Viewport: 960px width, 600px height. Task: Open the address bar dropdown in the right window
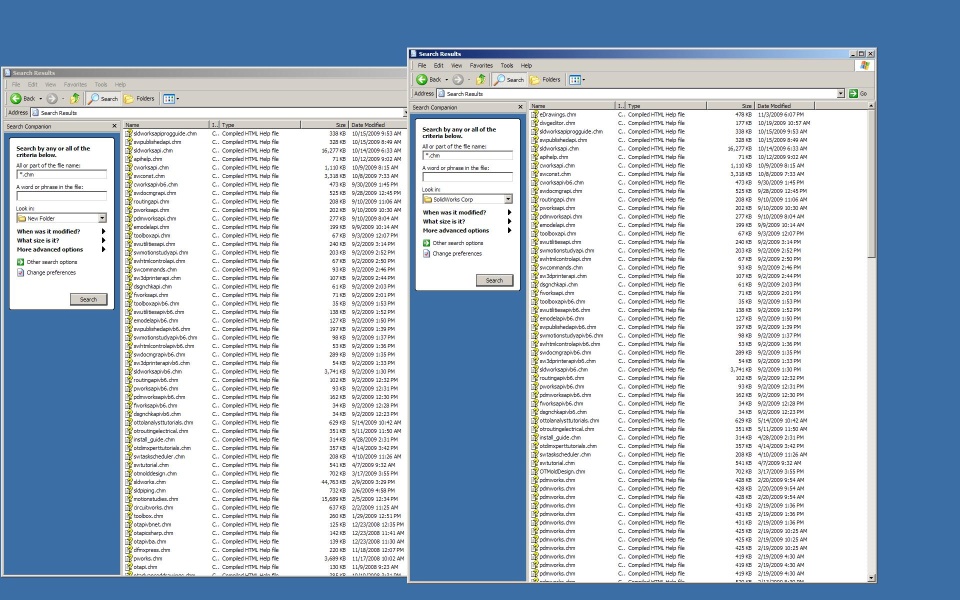841,94
